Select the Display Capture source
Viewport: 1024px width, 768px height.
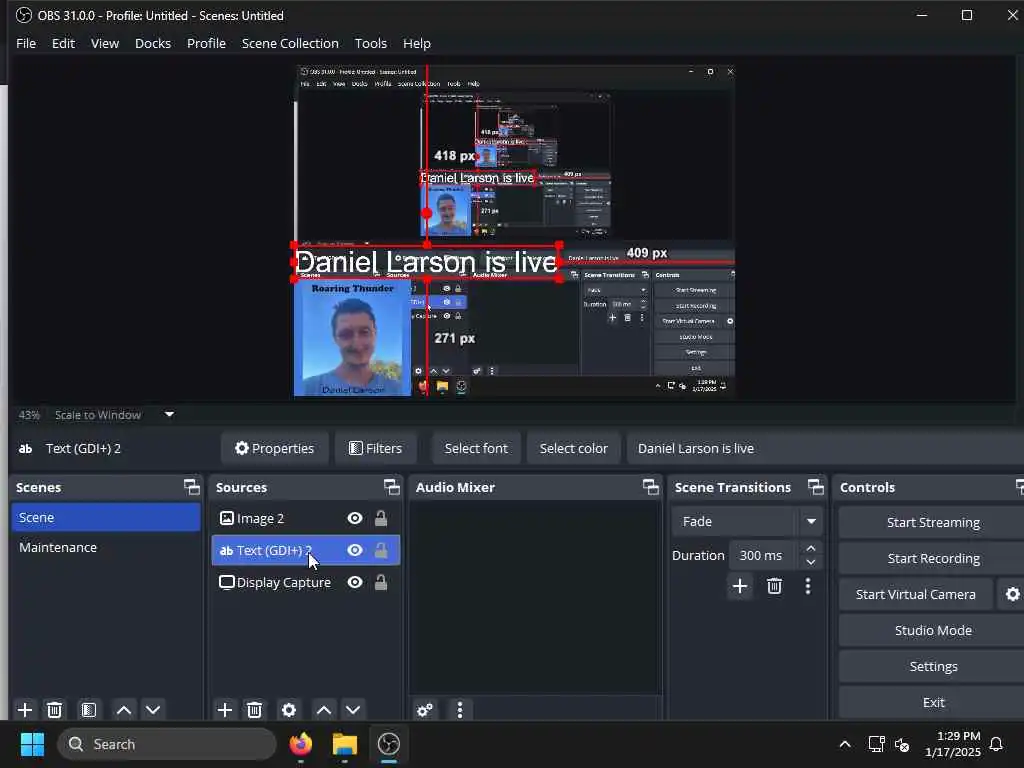pos(306,583)
